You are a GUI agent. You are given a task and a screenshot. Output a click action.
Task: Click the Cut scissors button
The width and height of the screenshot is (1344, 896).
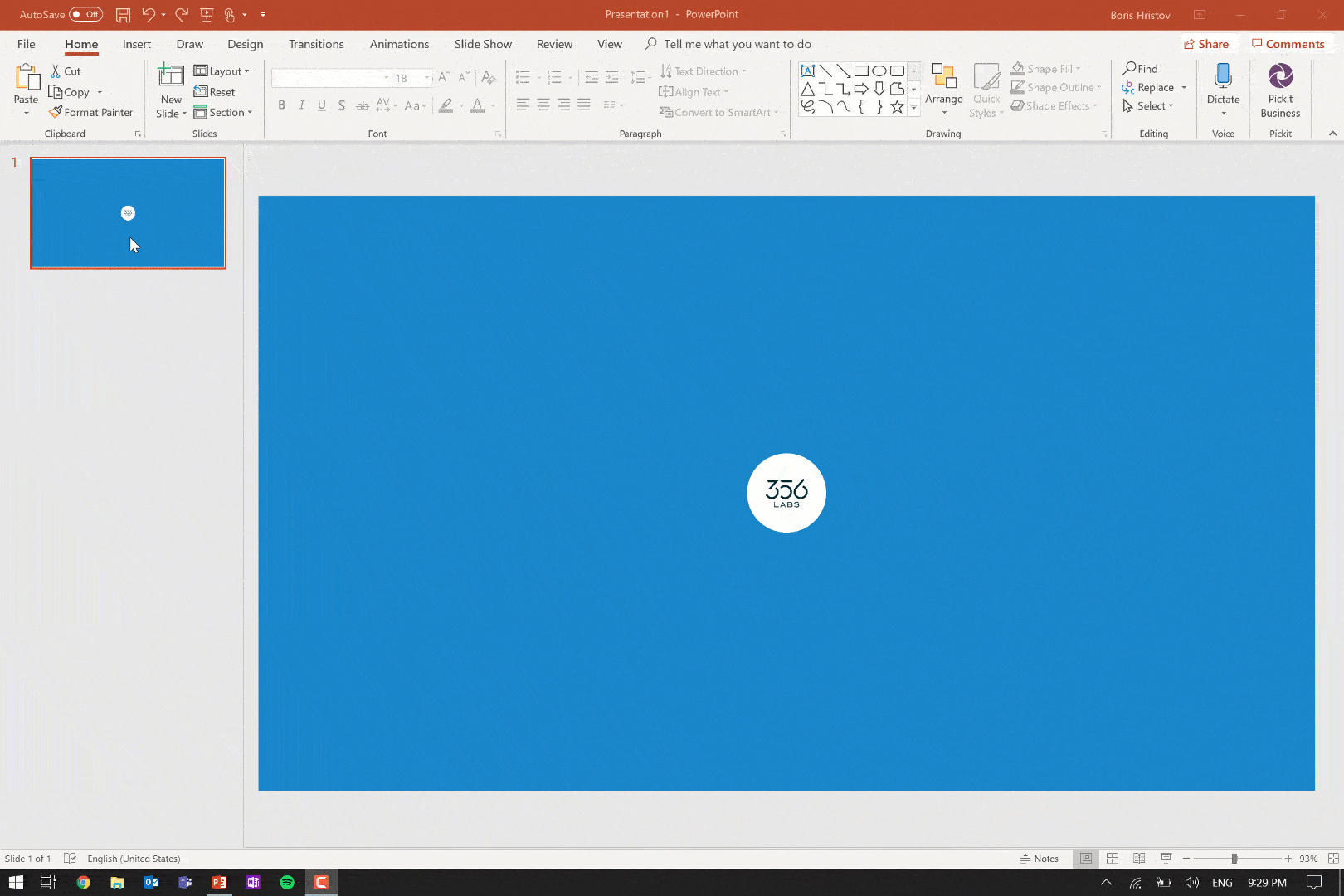coord(66,71)
